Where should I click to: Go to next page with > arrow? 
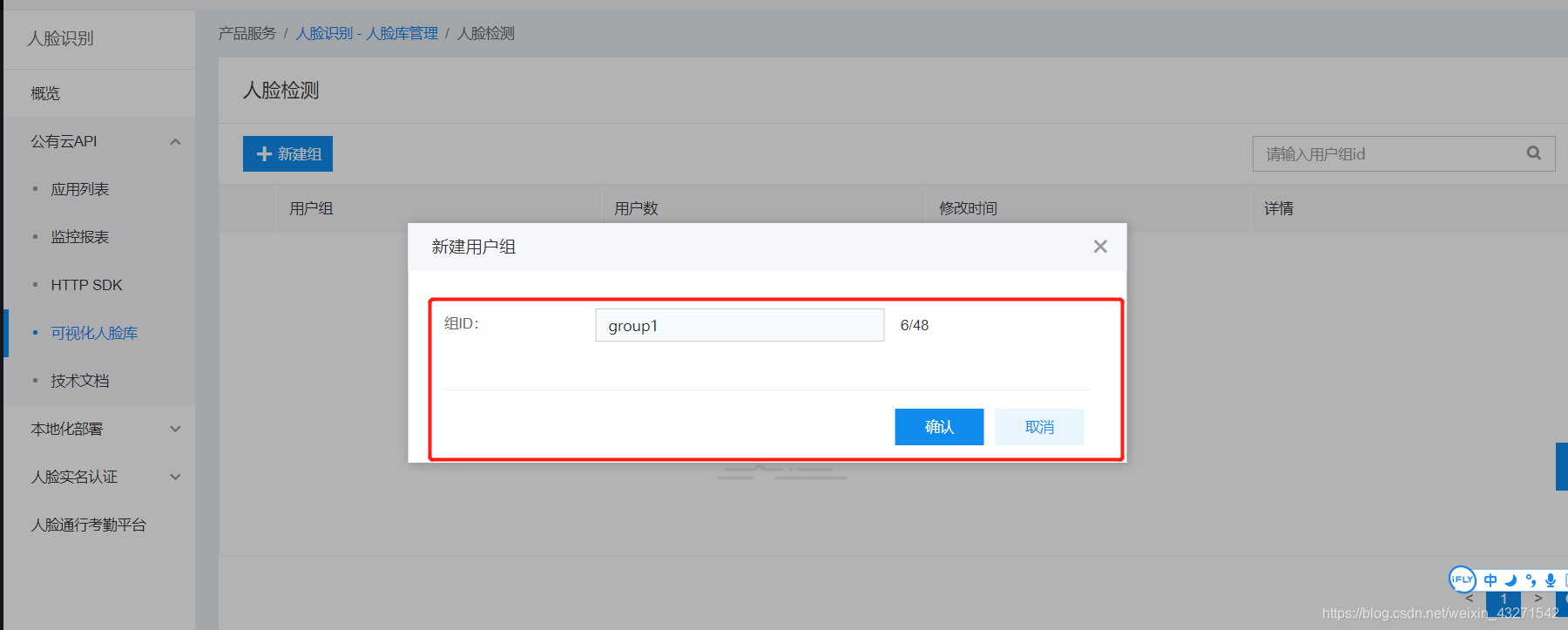pos(1538,599)
